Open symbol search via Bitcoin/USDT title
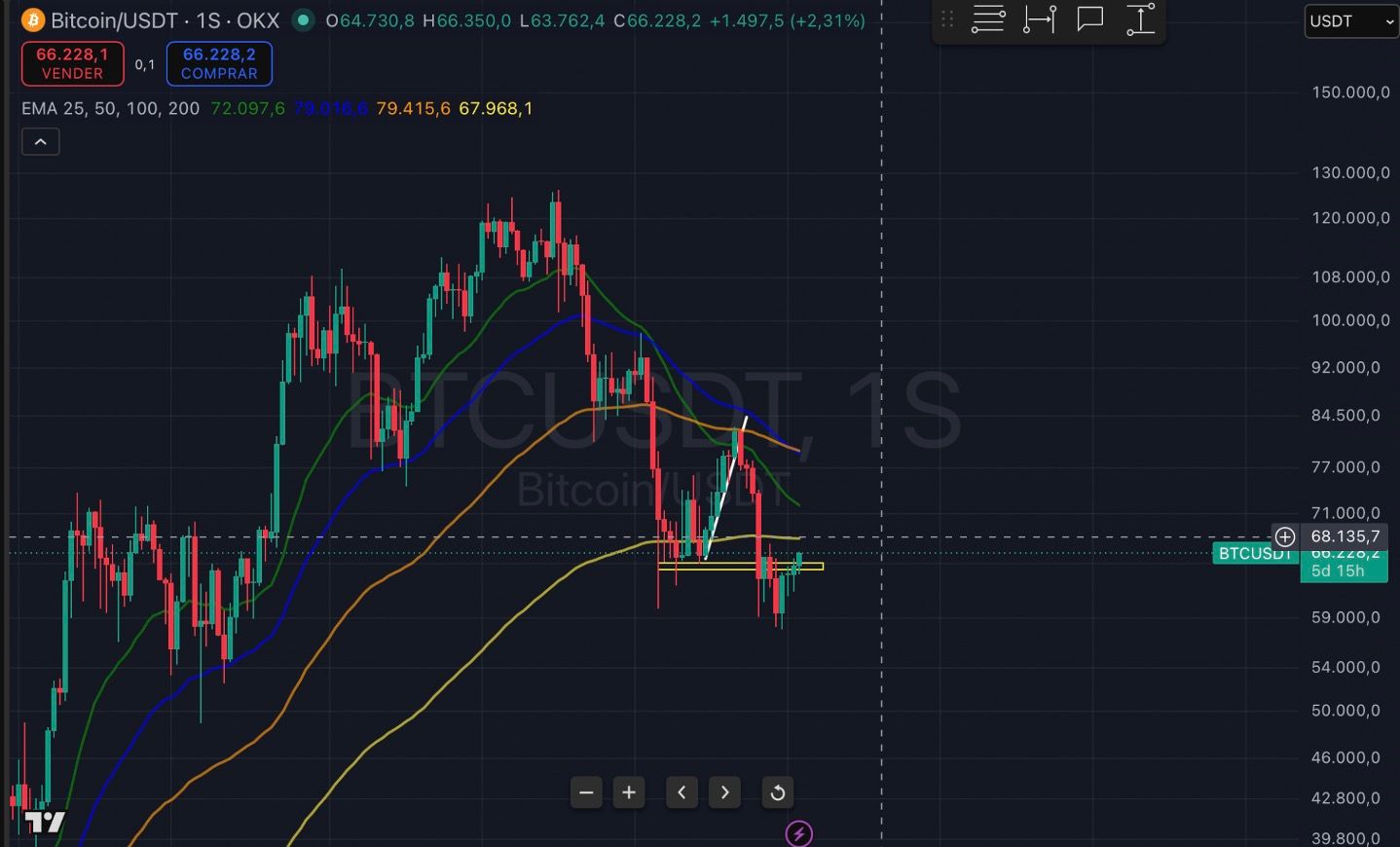The image size is (1400, 847). [x=165, y=19]
